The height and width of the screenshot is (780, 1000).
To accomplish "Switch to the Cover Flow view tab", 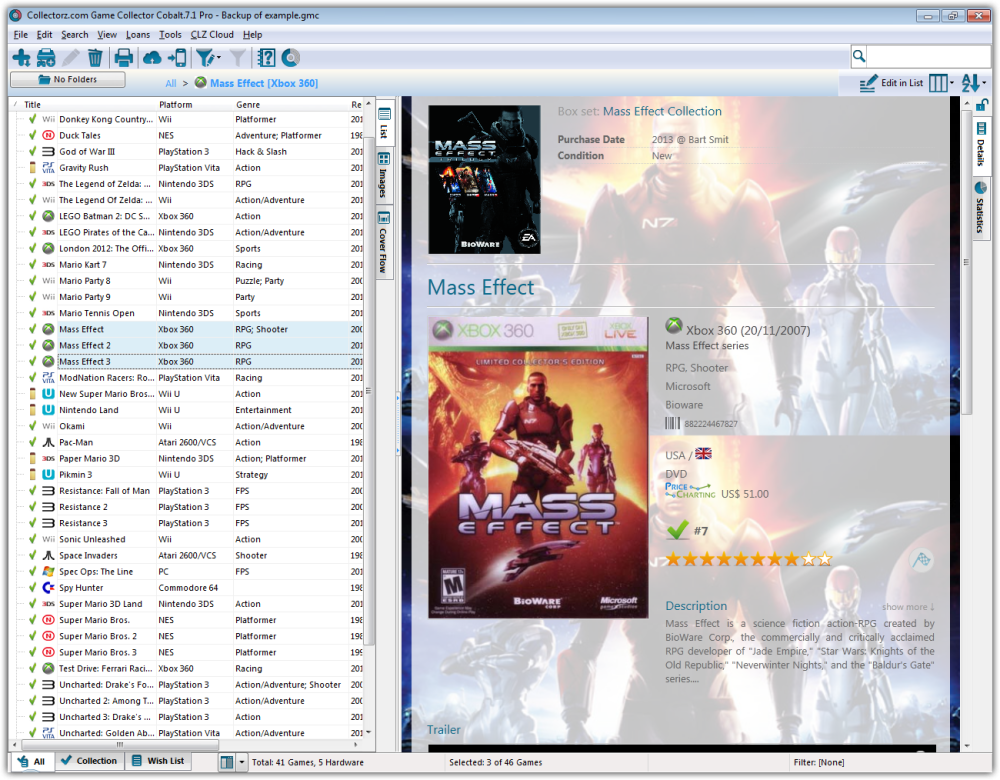I will [x=384, y=243].
